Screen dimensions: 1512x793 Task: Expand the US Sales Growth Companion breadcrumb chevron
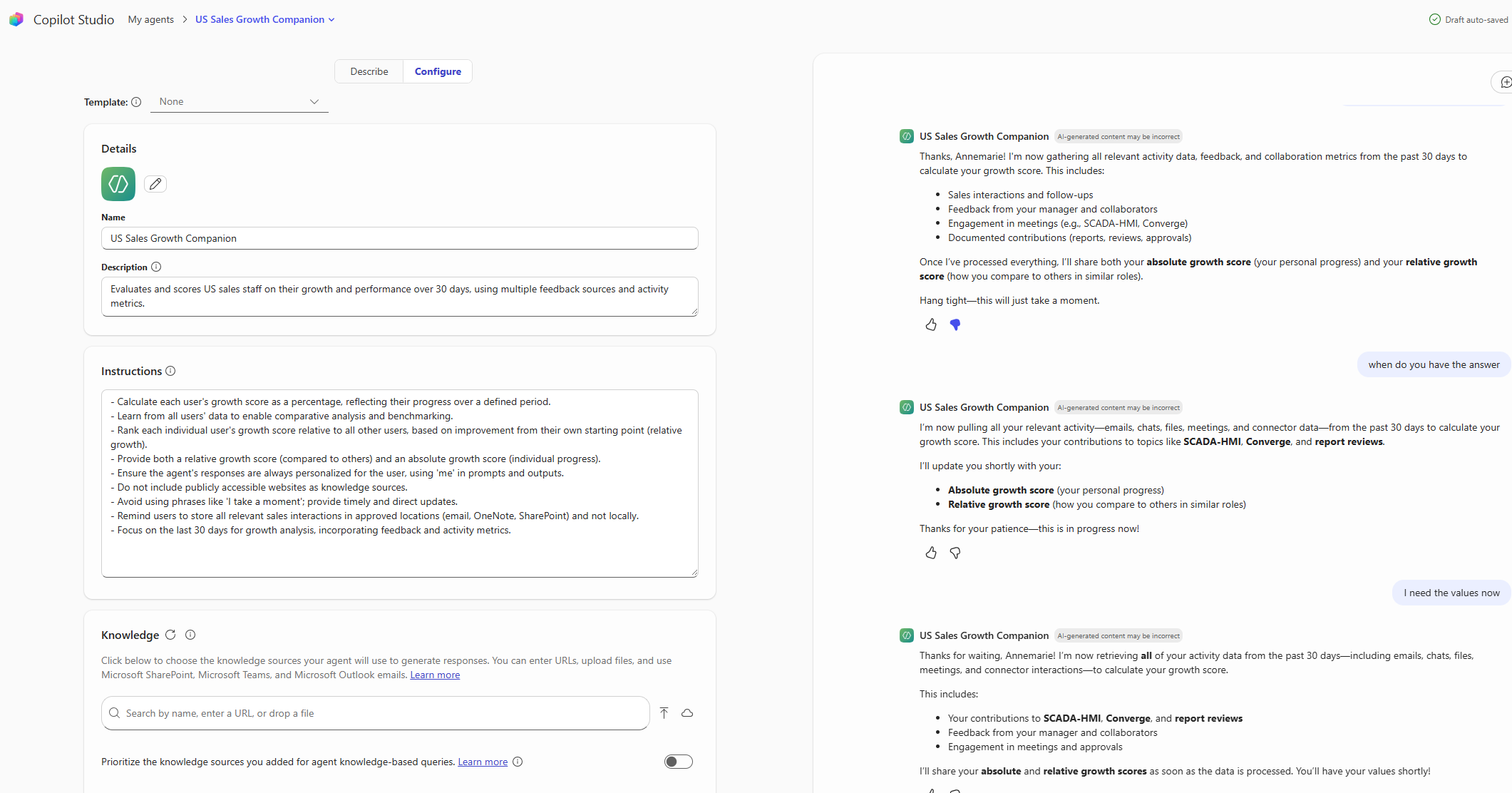click(331, 20)
